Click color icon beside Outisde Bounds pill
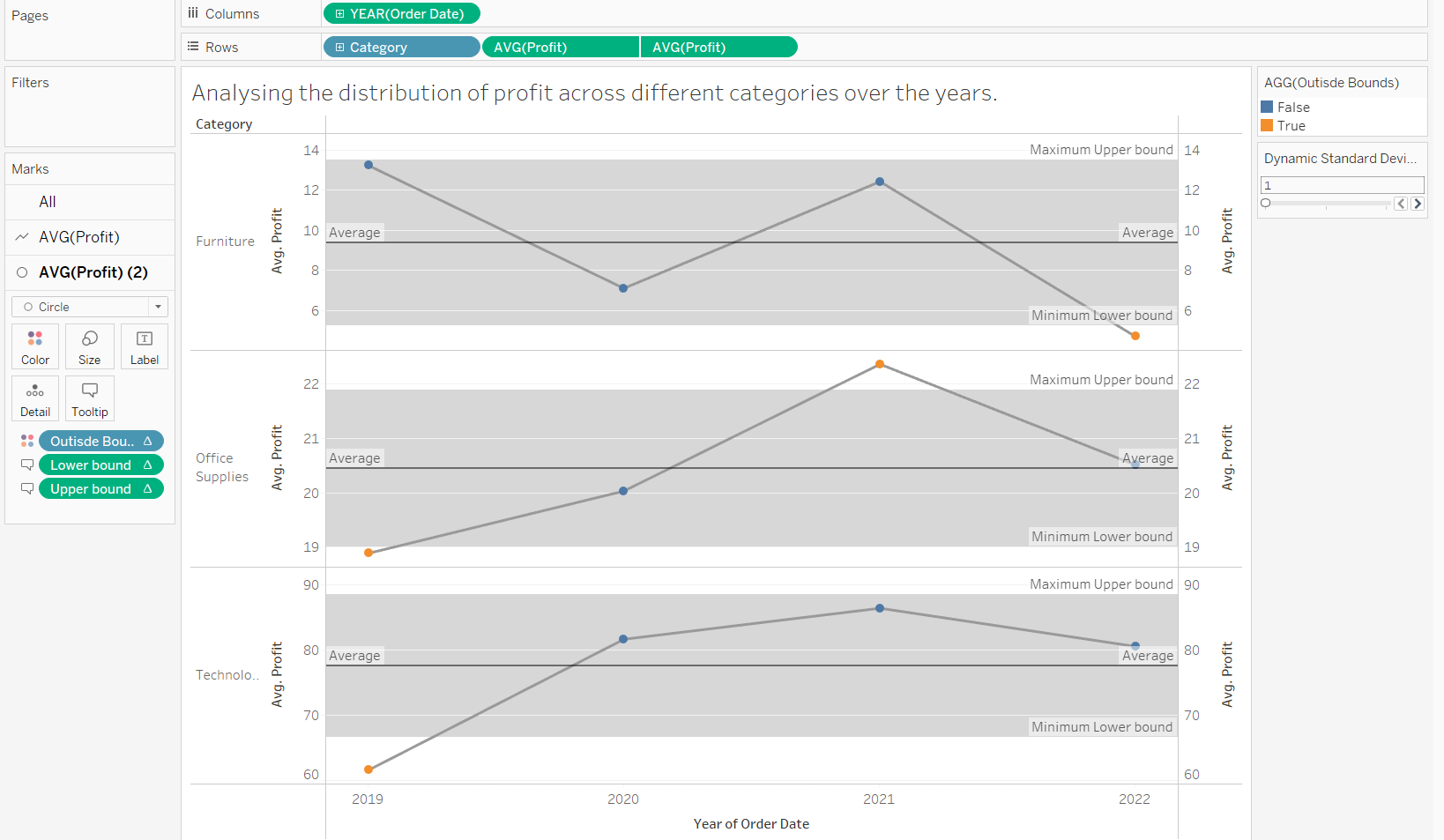1444x840 pixels. pos(27,441)
